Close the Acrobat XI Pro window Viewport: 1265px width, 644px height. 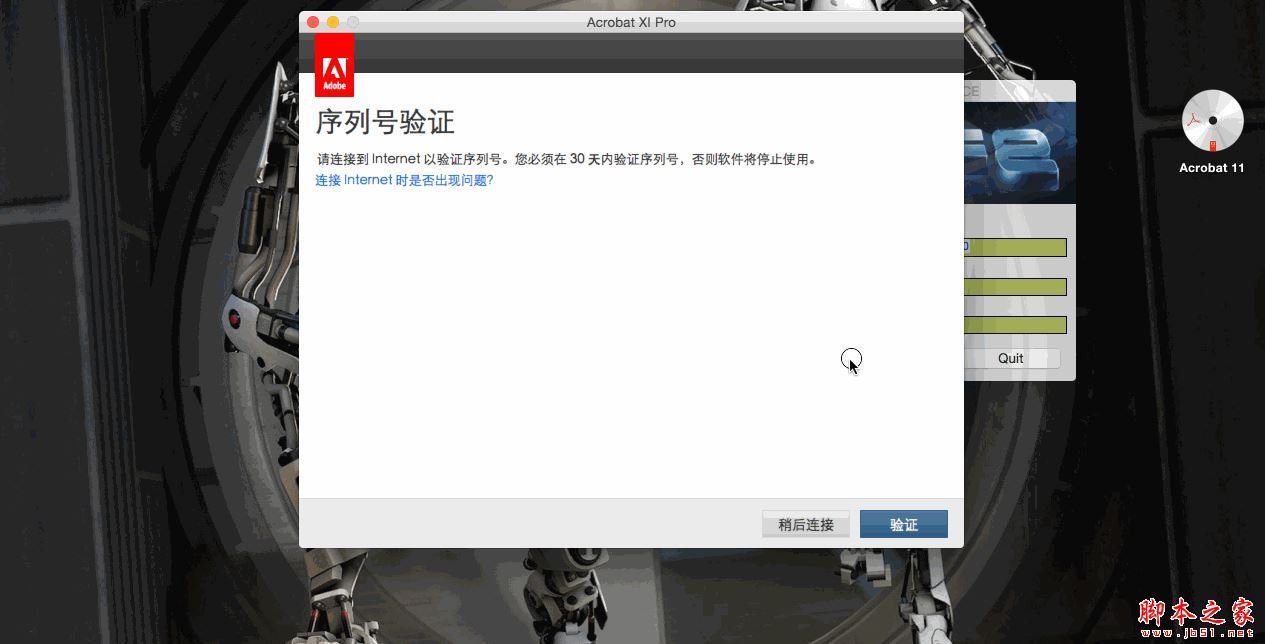313,22
